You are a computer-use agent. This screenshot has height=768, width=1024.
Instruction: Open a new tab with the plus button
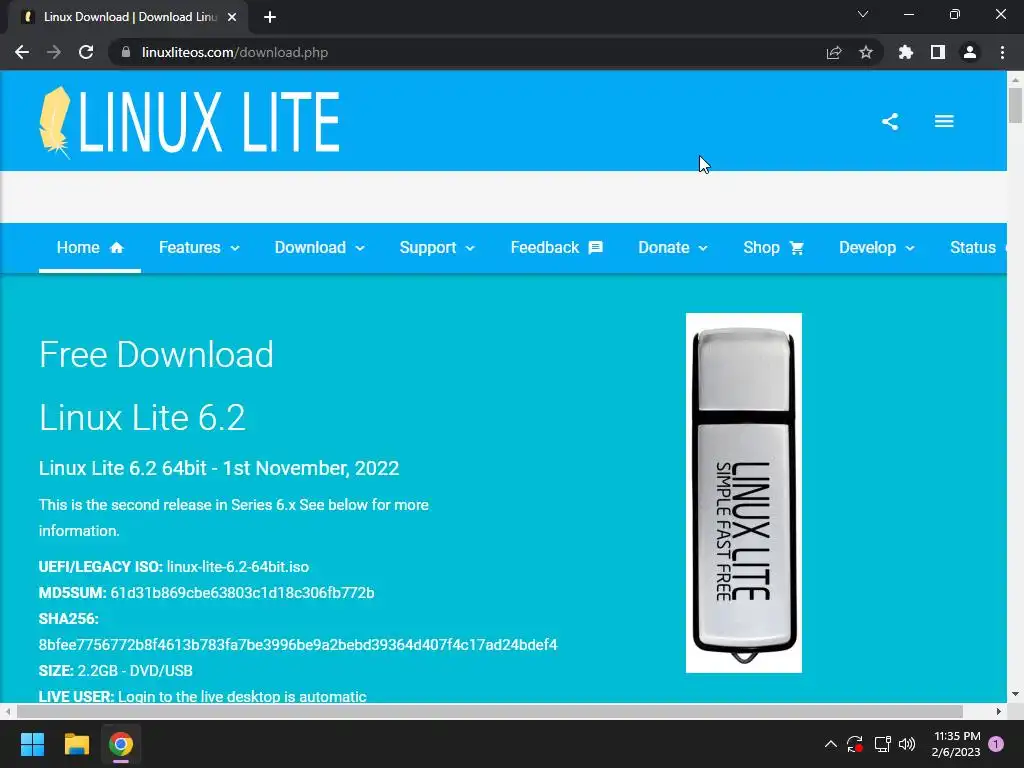point(270,17)
